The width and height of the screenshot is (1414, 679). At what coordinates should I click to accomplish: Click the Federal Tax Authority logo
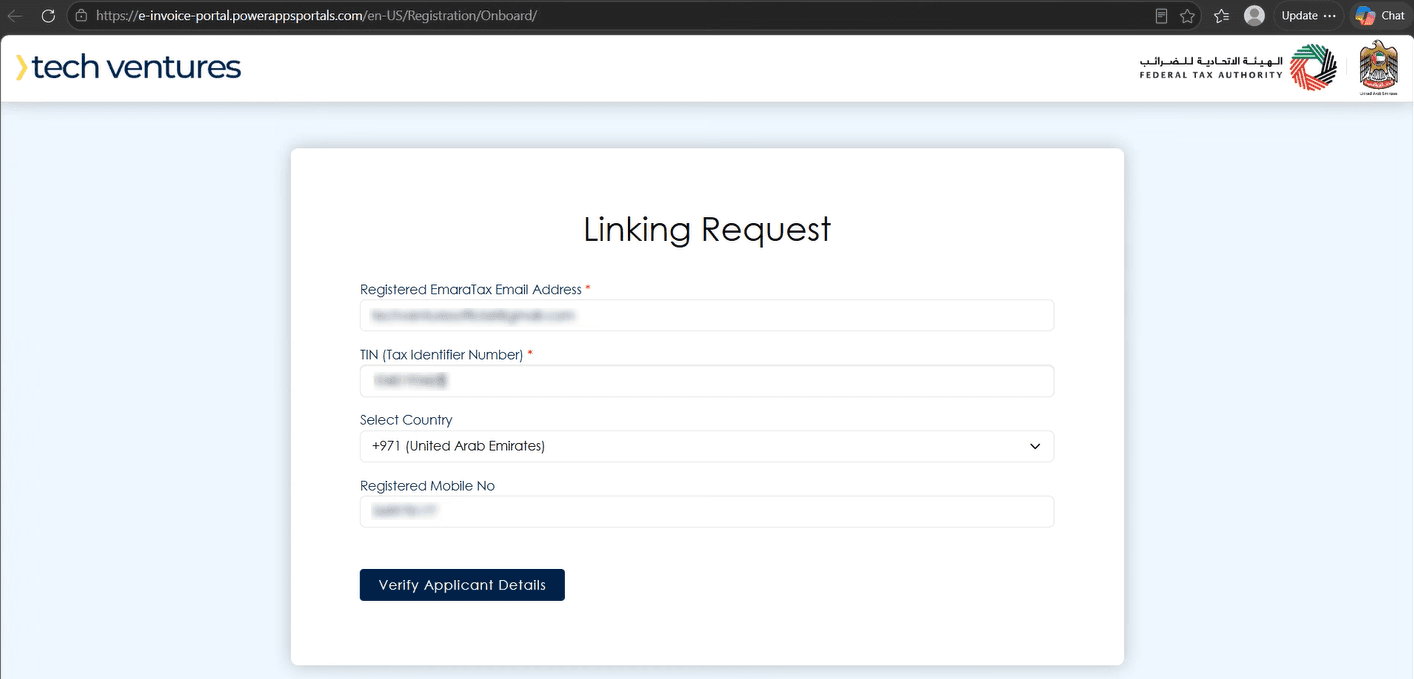pyautogui.click(x=1238, y=68)
